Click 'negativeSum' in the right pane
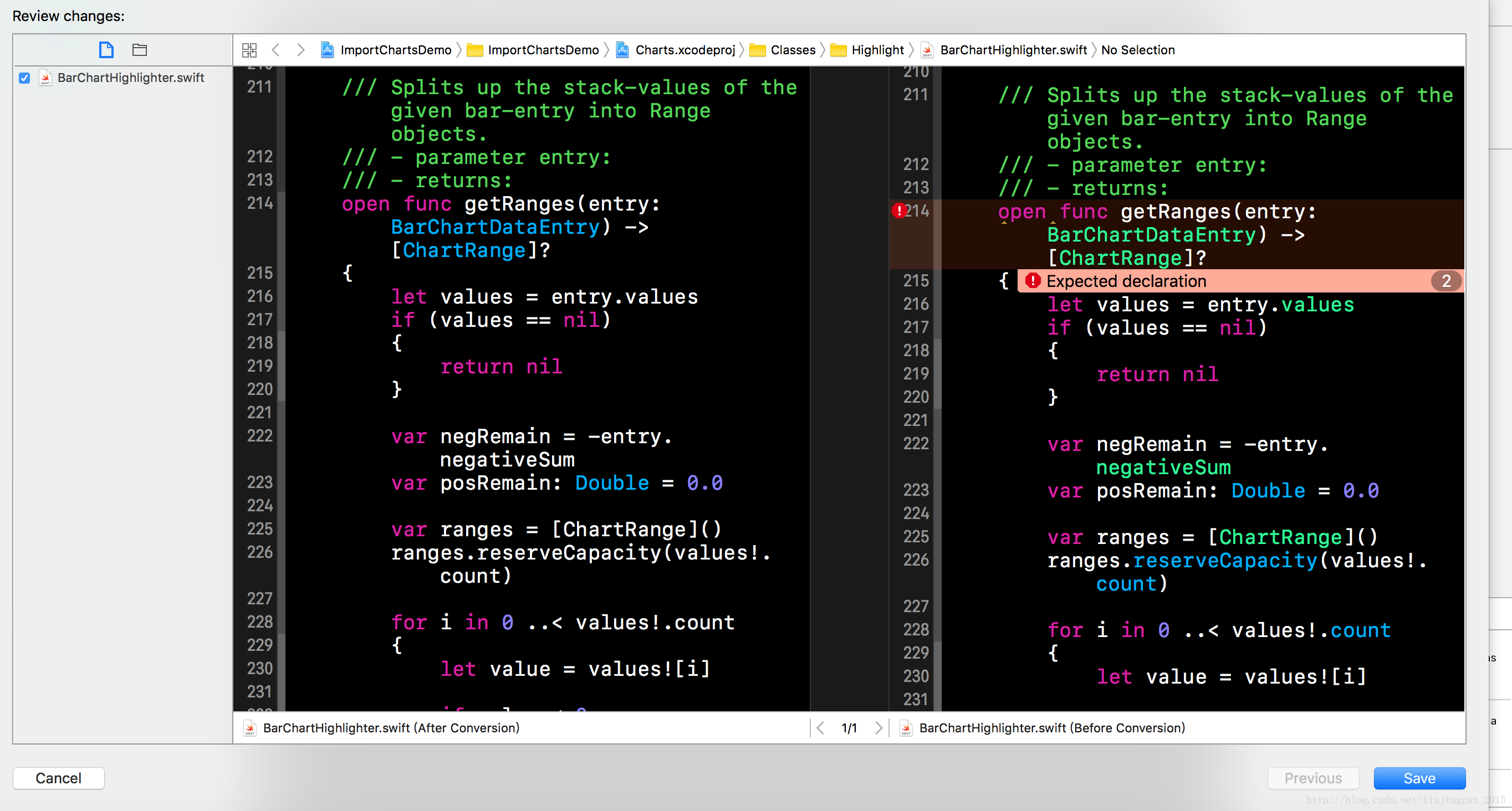Viewport: 1512px width, 811px height. point(1163,467)
